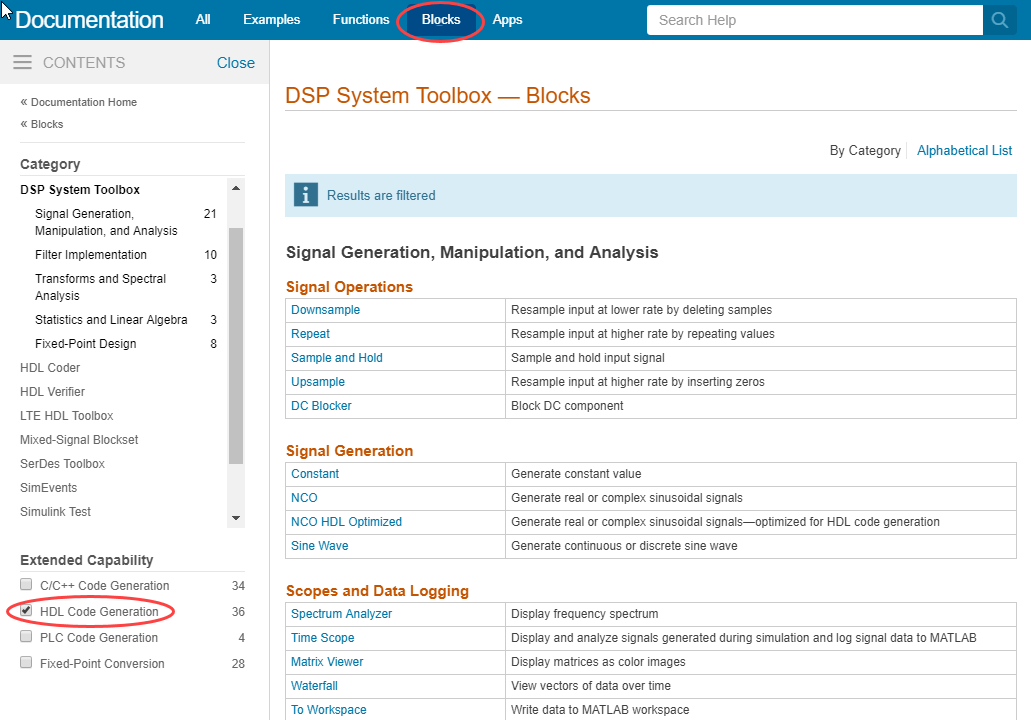Viewport: 1031px width, 720px height.
Task: Select the Mixed-Signal Blockset category
Action: pyautogui.click(x=79, y=440)
